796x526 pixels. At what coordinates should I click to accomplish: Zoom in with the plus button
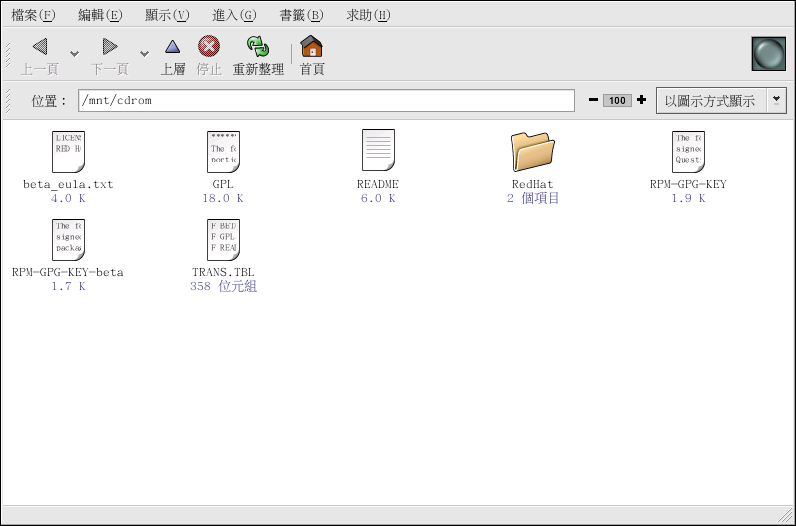pos(641,100)
